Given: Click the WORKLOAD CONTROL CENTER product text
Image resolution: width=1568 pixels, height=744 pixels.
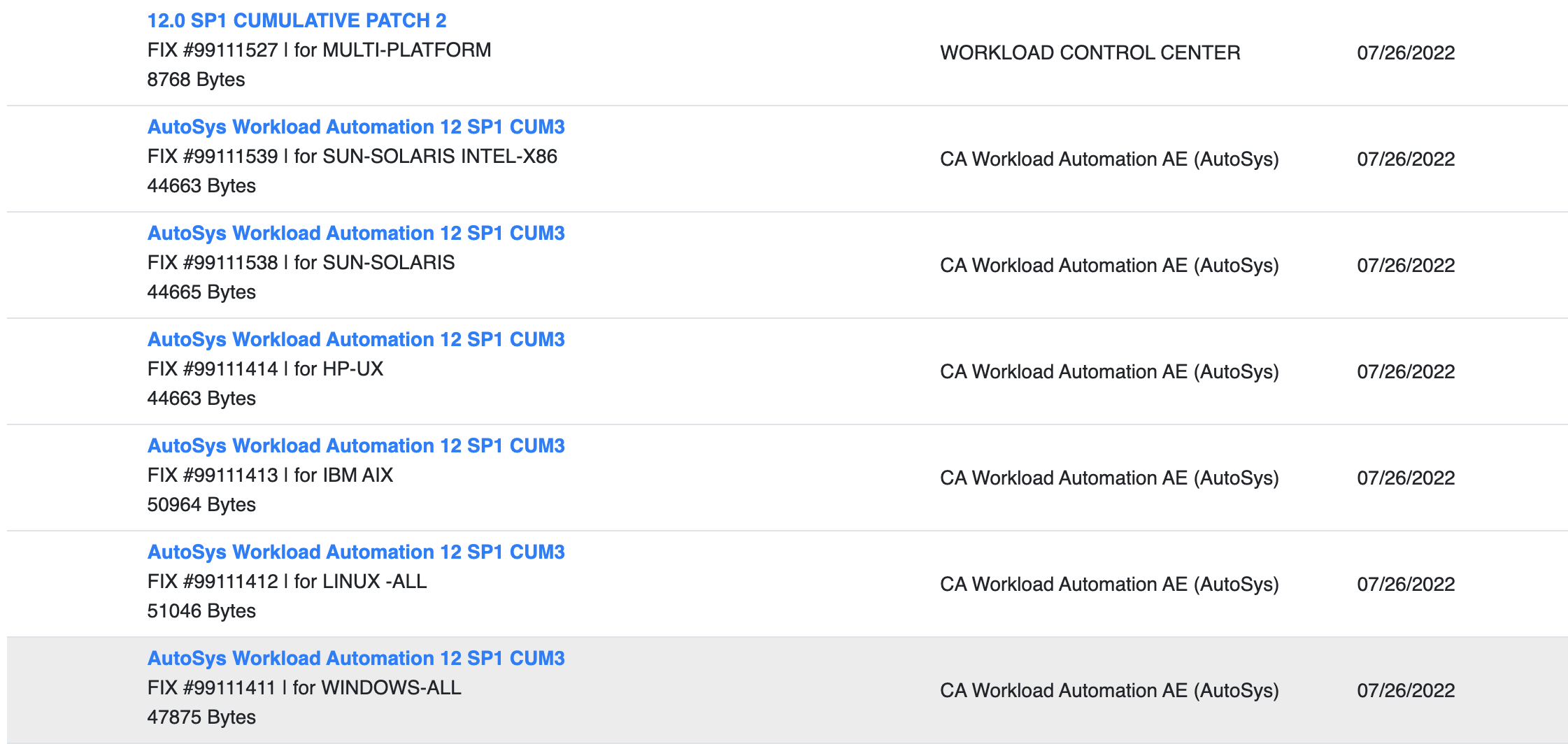Looking at the screenshot, I should coord(1090,52).
